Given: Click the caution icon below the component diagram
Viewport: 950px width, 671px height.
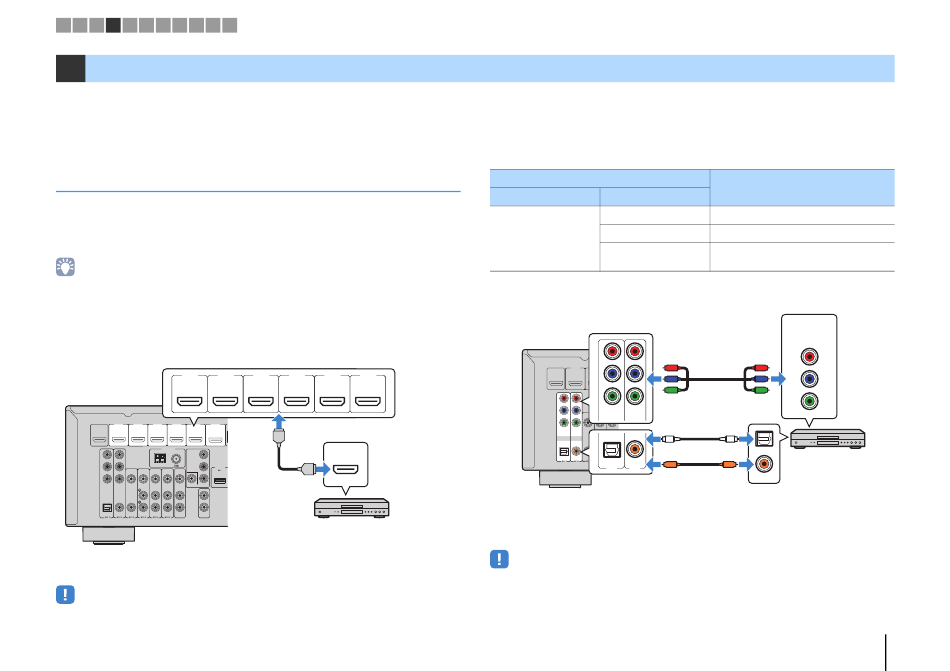Looking at the screenshot, I should 499,559.
